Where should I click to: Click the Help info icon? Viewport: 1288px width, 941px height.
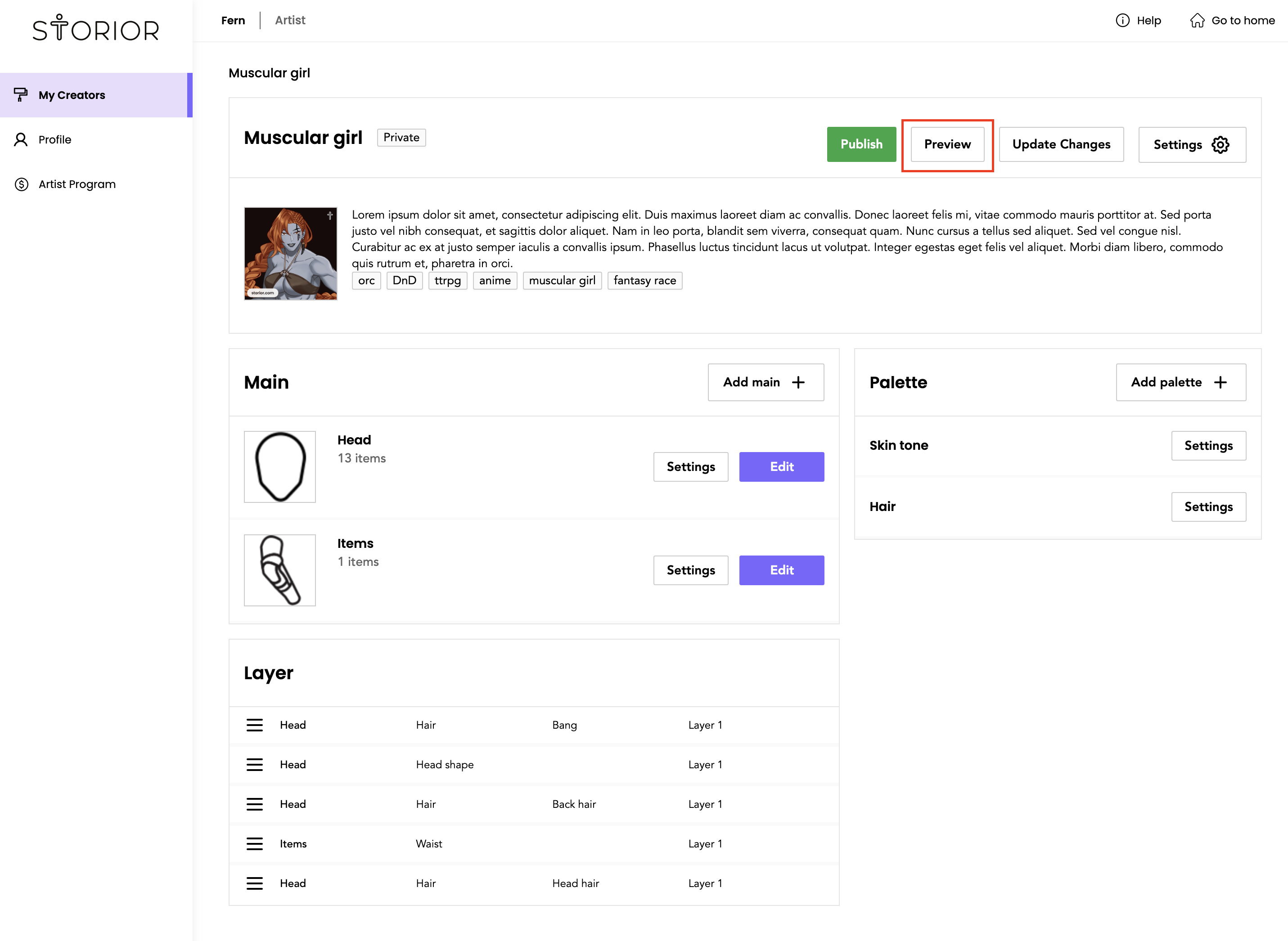coord(1122,21)
